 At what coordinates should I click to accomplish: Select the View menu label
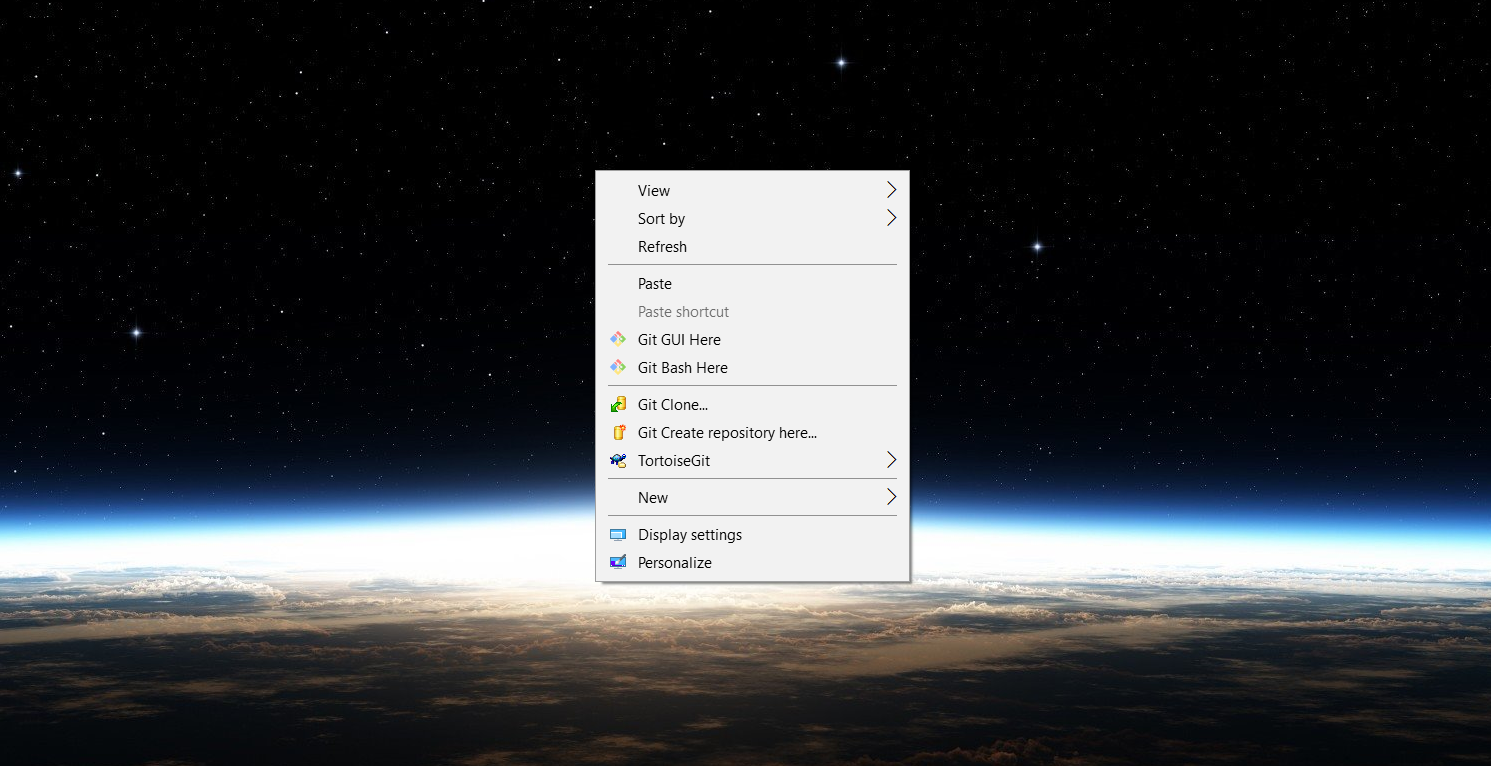click(x=654, y=191)
